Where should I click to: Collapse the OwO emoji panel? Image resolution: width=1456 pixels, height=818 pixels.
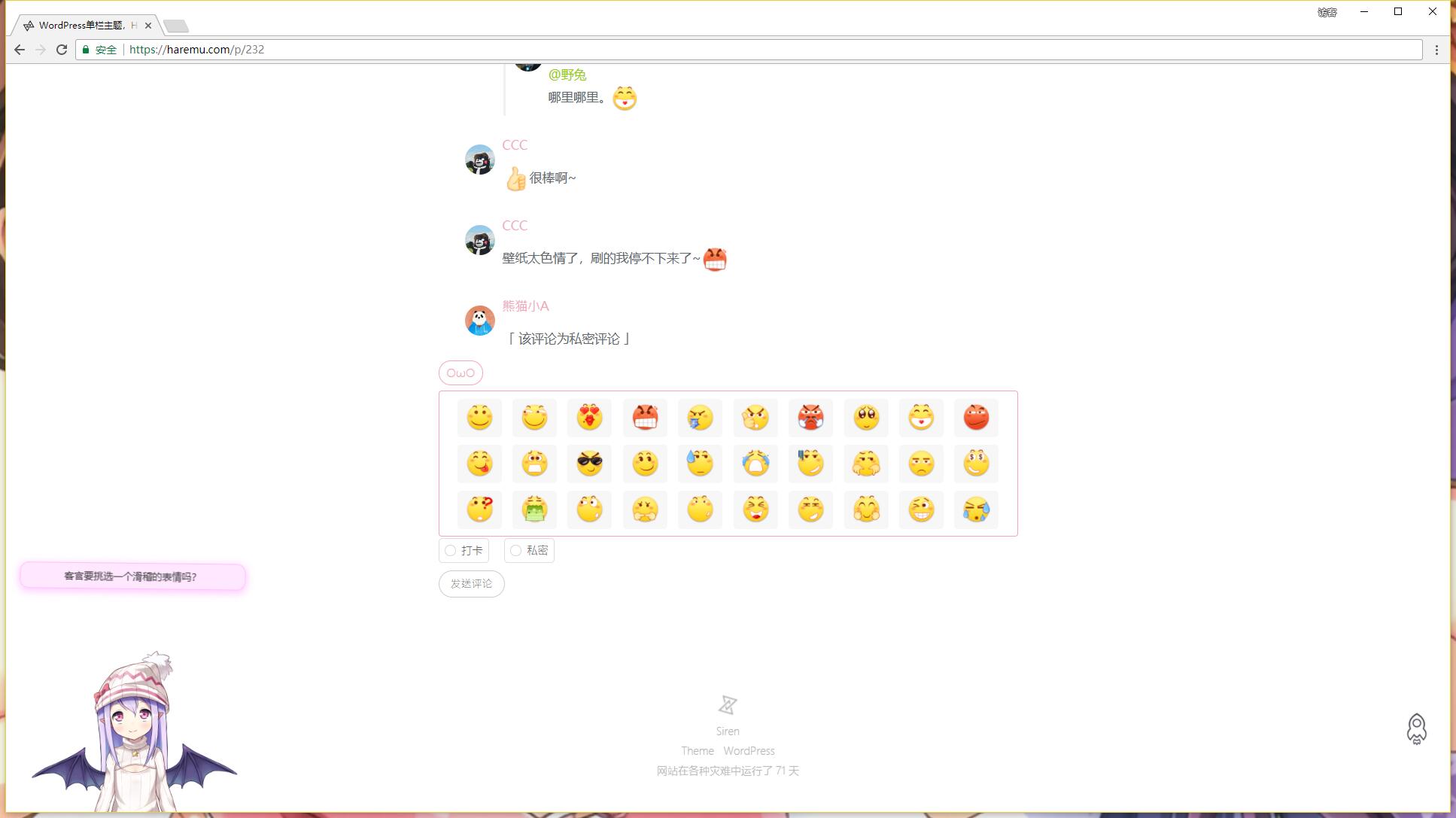point(461,373)
